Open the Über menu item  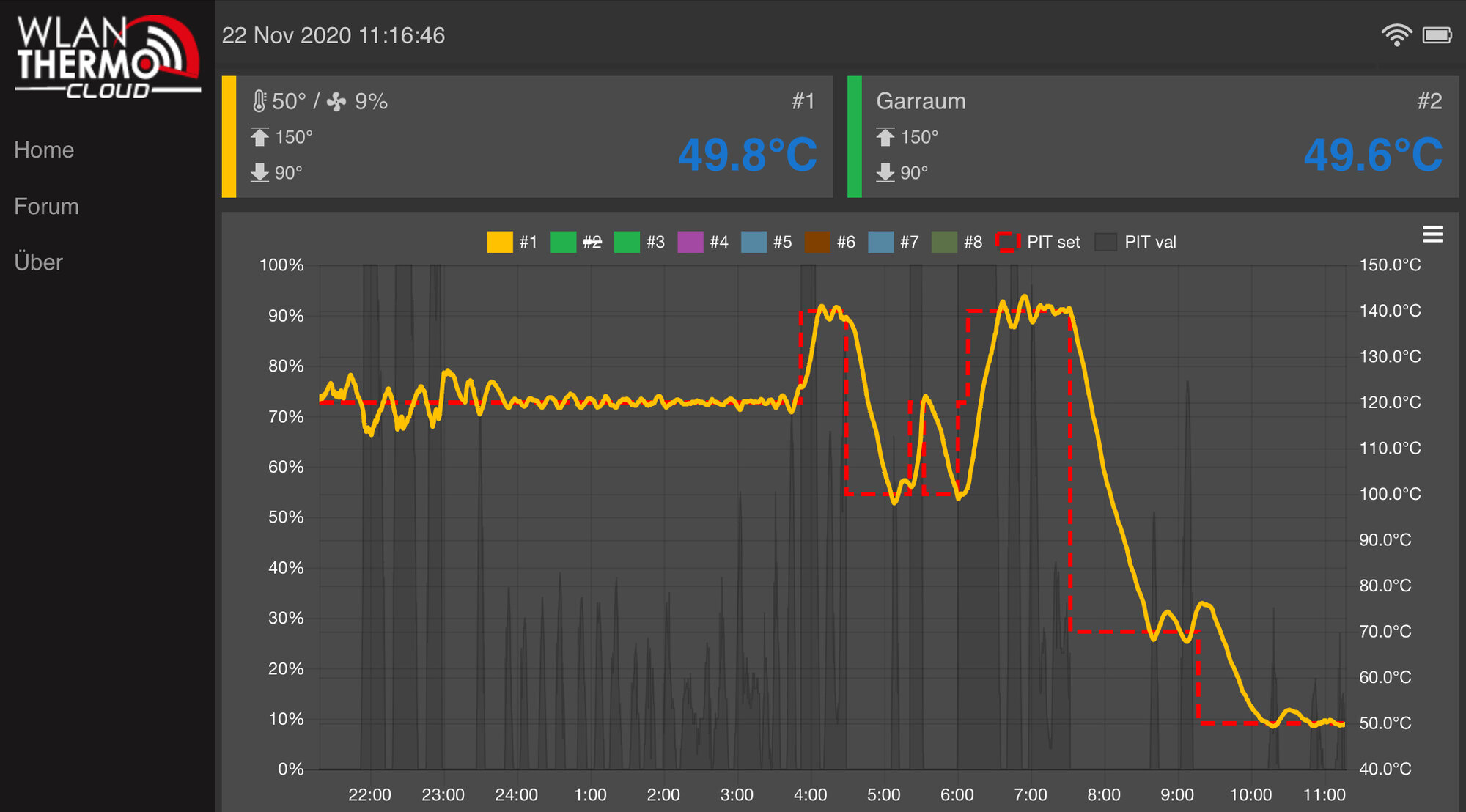[38, 262]
